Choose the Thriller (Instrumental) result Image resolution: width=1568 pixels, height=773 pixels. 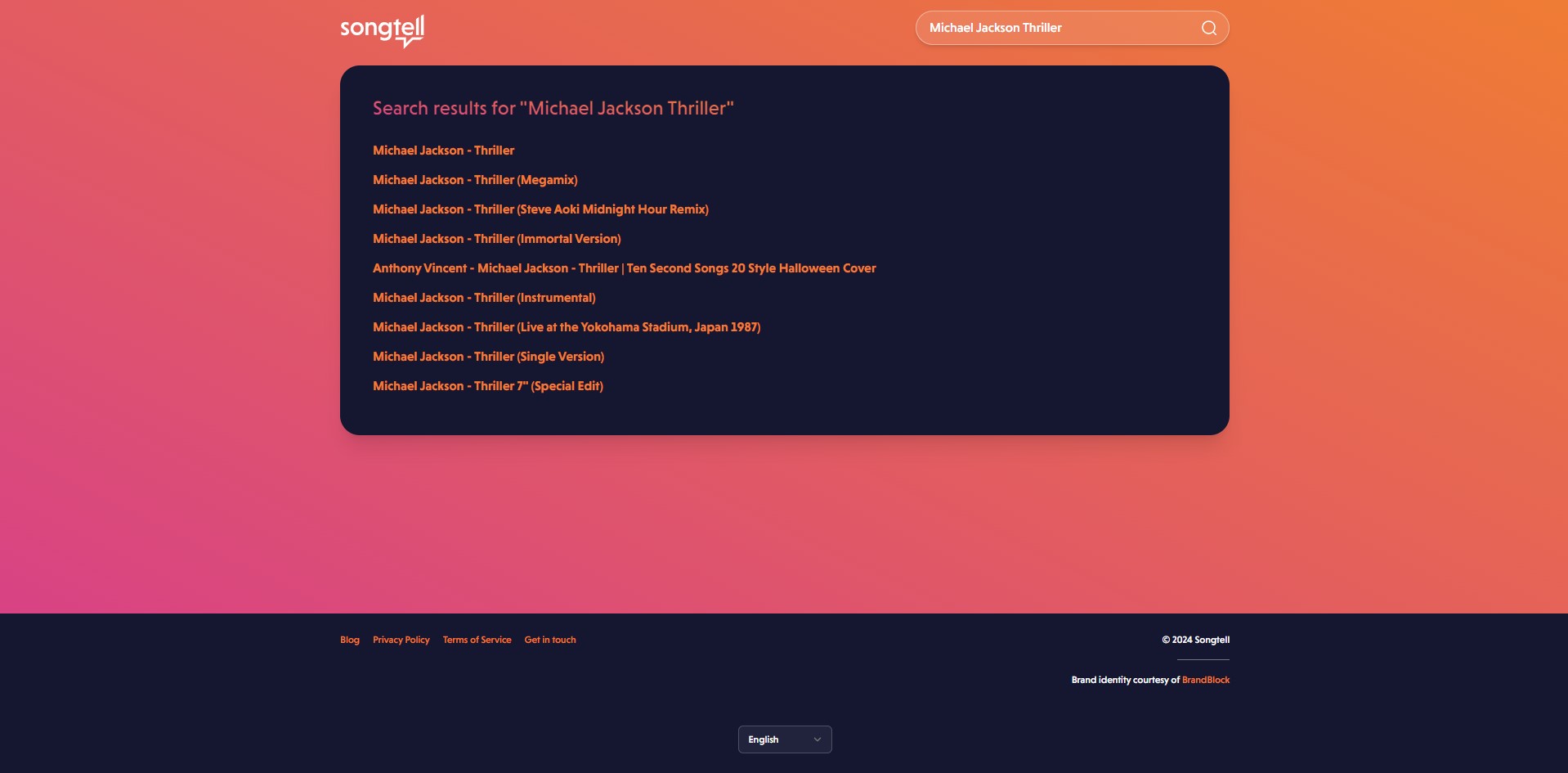(x=484, y=298)
